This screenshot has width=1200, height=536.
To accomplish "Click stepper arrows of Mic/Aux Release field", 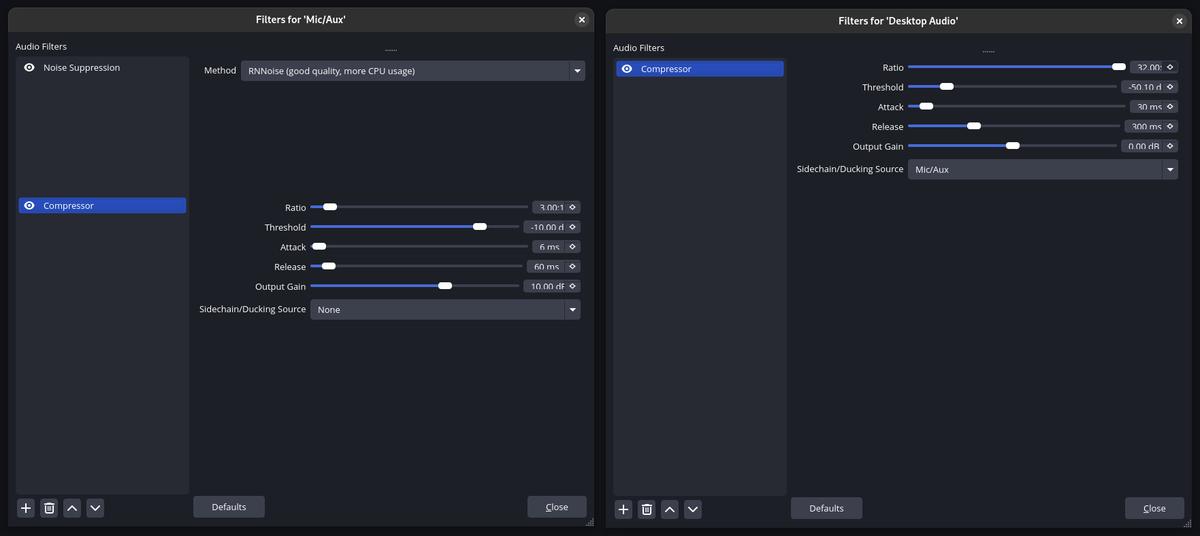I will point(573,267).
